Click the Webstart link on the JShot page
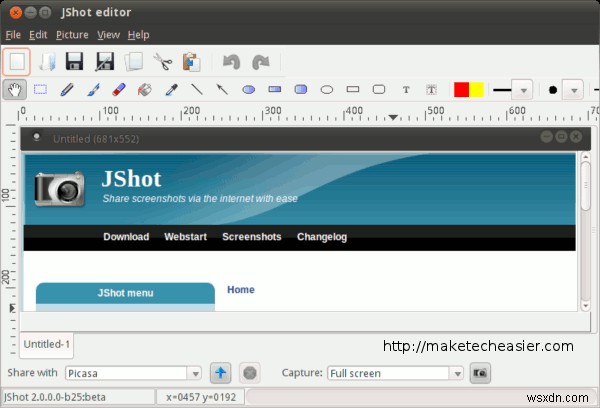 186,237
